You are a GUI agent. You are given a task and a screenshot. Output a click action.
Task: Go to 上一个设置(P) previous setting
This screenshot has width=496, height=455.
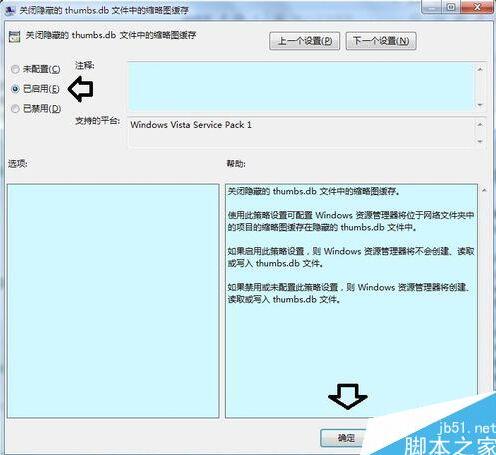coord(305,41)
